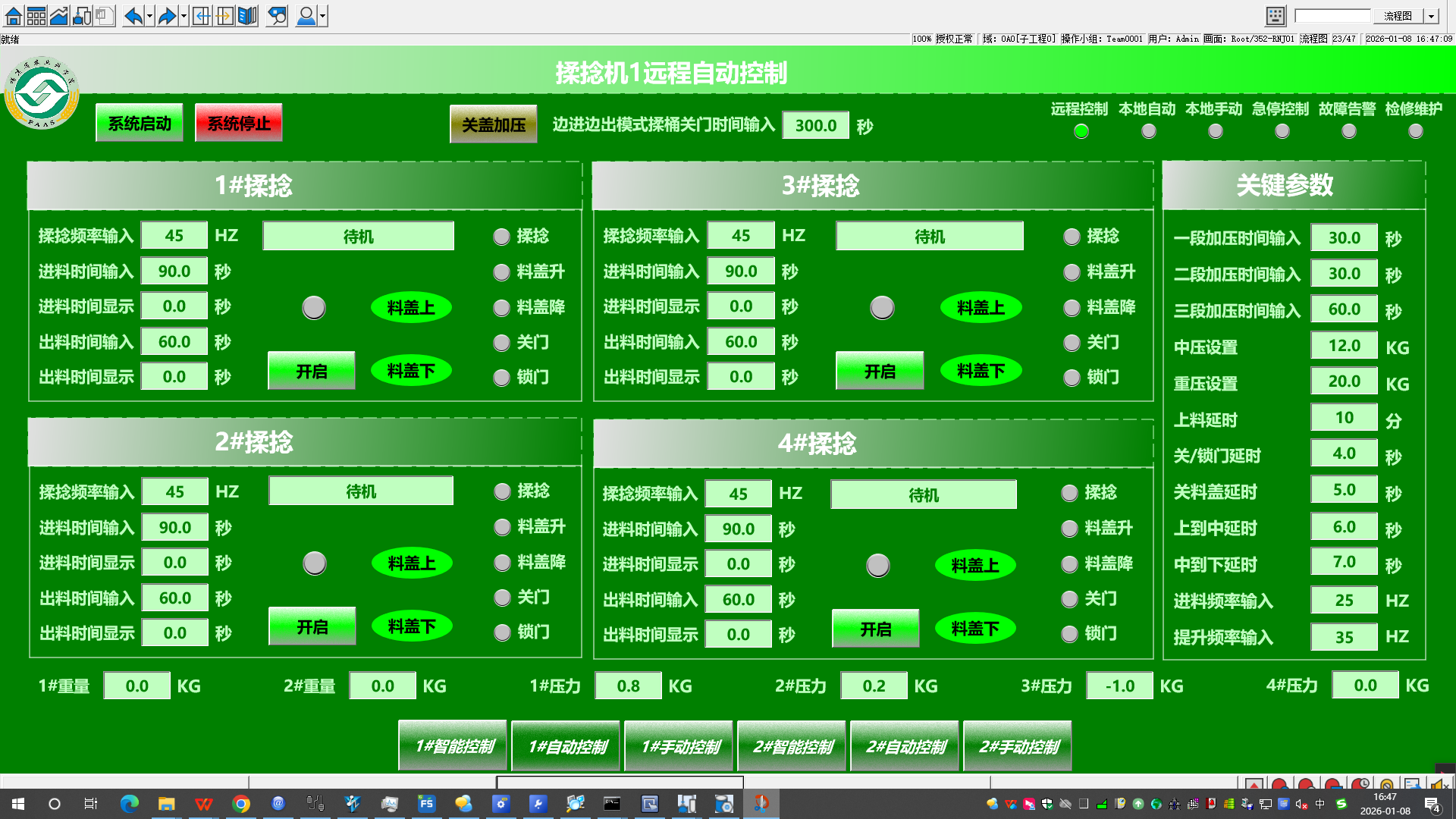Select the 远程控制 mode indicator
The height and width of the screenshot is (819, 1456).
(x=1081, y=131)
